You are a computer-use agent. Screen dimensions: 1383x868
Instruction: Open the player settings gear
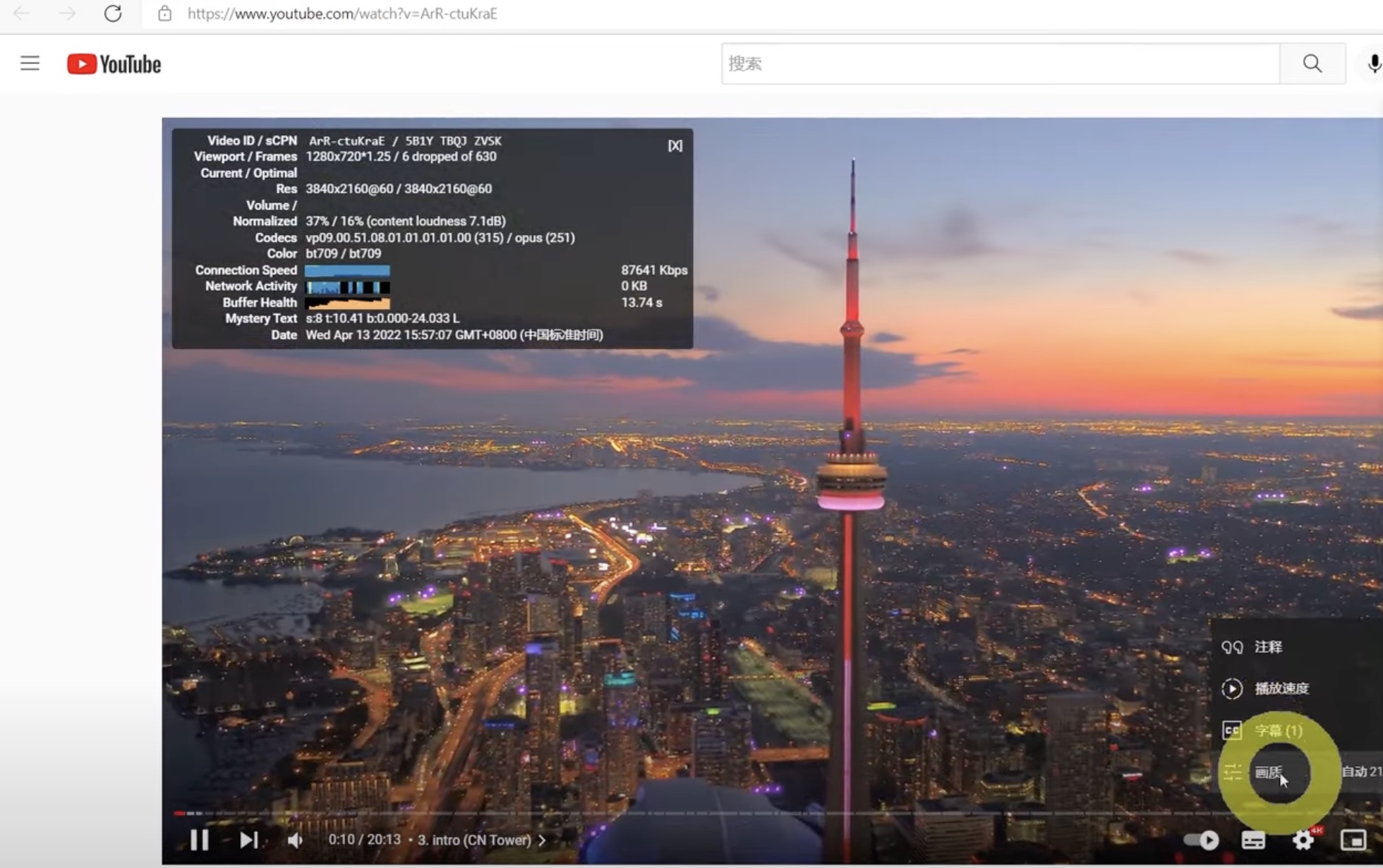1303,840
